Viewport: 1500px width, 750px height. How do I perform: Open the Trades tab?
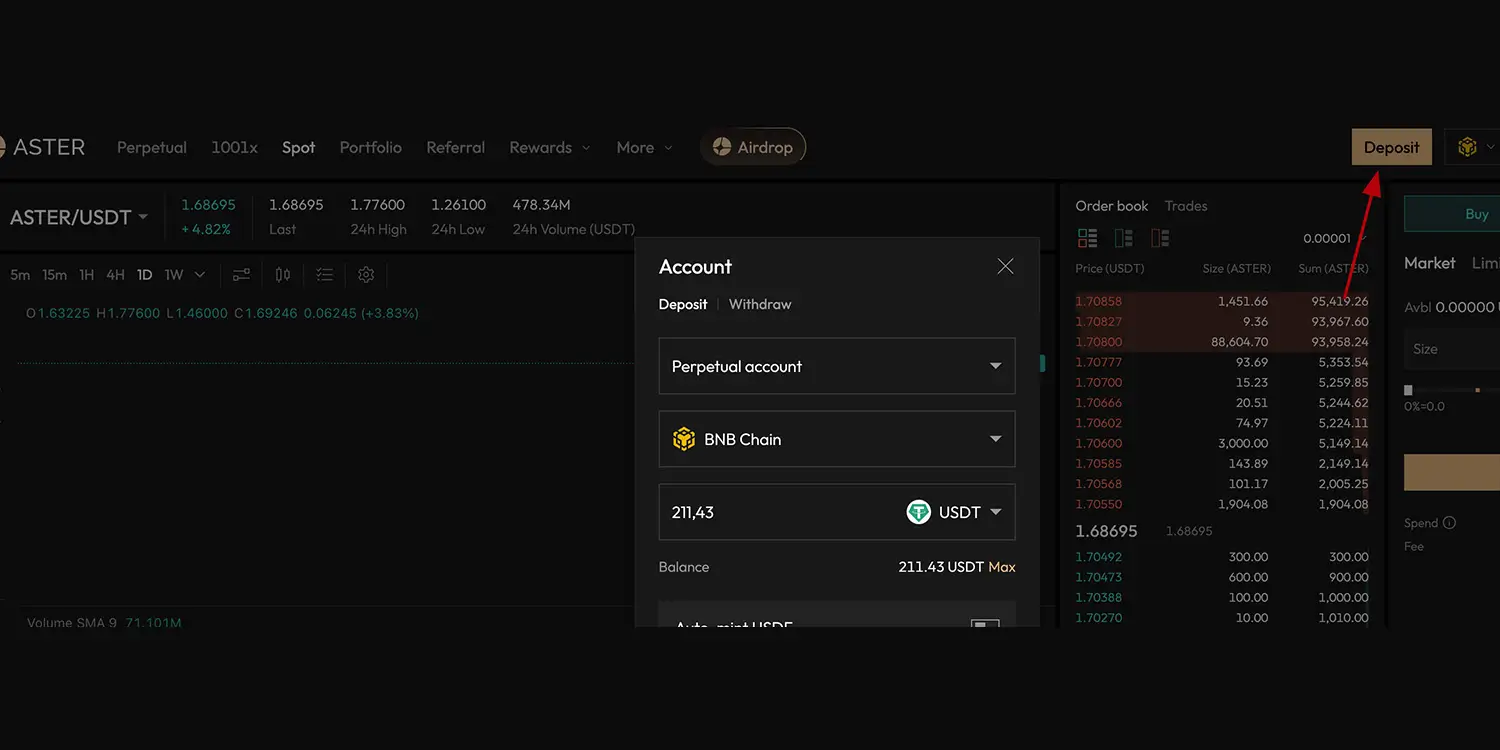[x=1186, y=206]
